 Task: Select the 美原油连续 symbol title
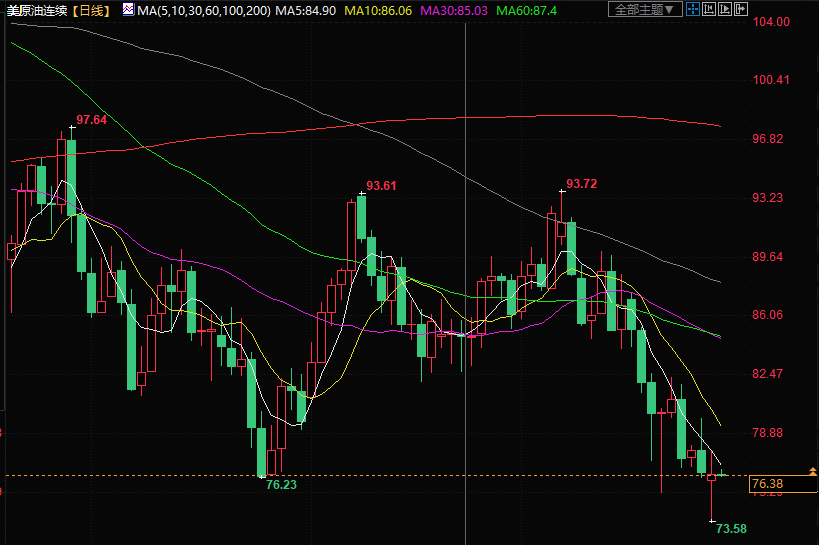pyautogui.click(x=37, y=10)
